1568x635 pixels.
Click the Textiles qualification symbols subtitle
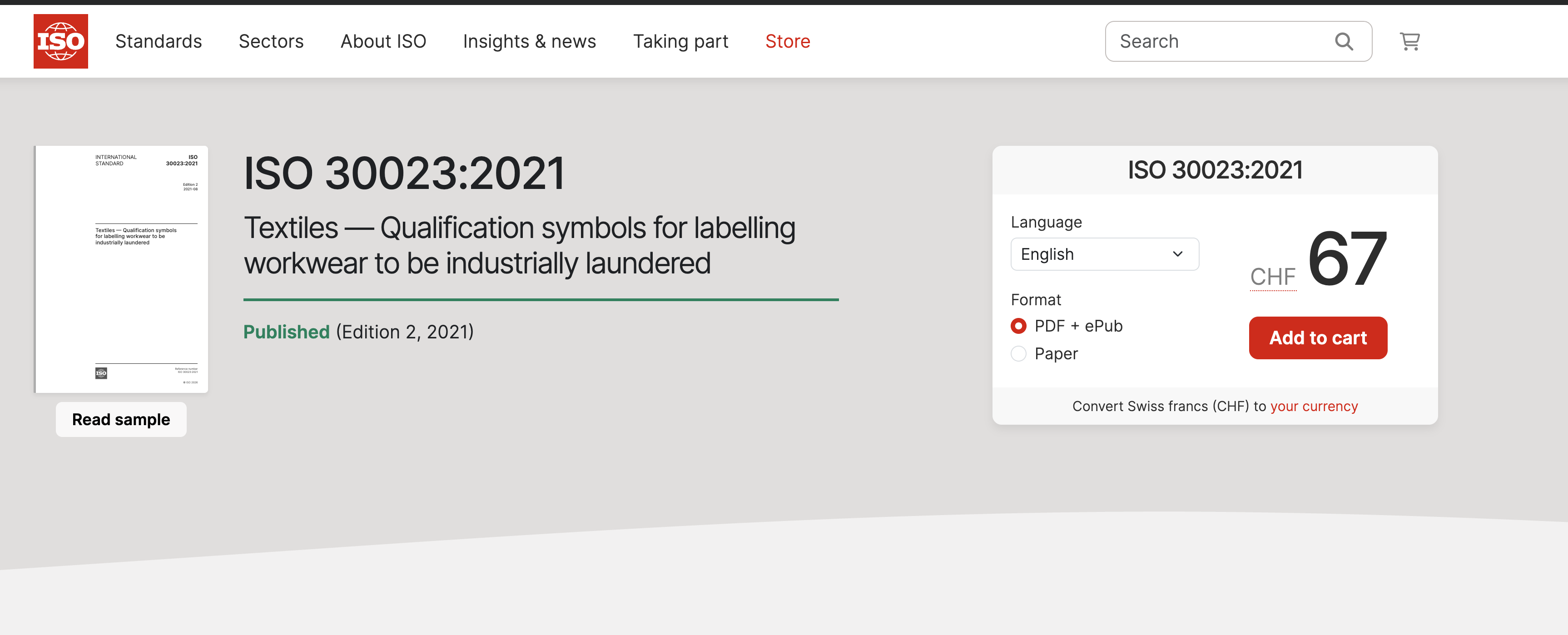[519, 245]
